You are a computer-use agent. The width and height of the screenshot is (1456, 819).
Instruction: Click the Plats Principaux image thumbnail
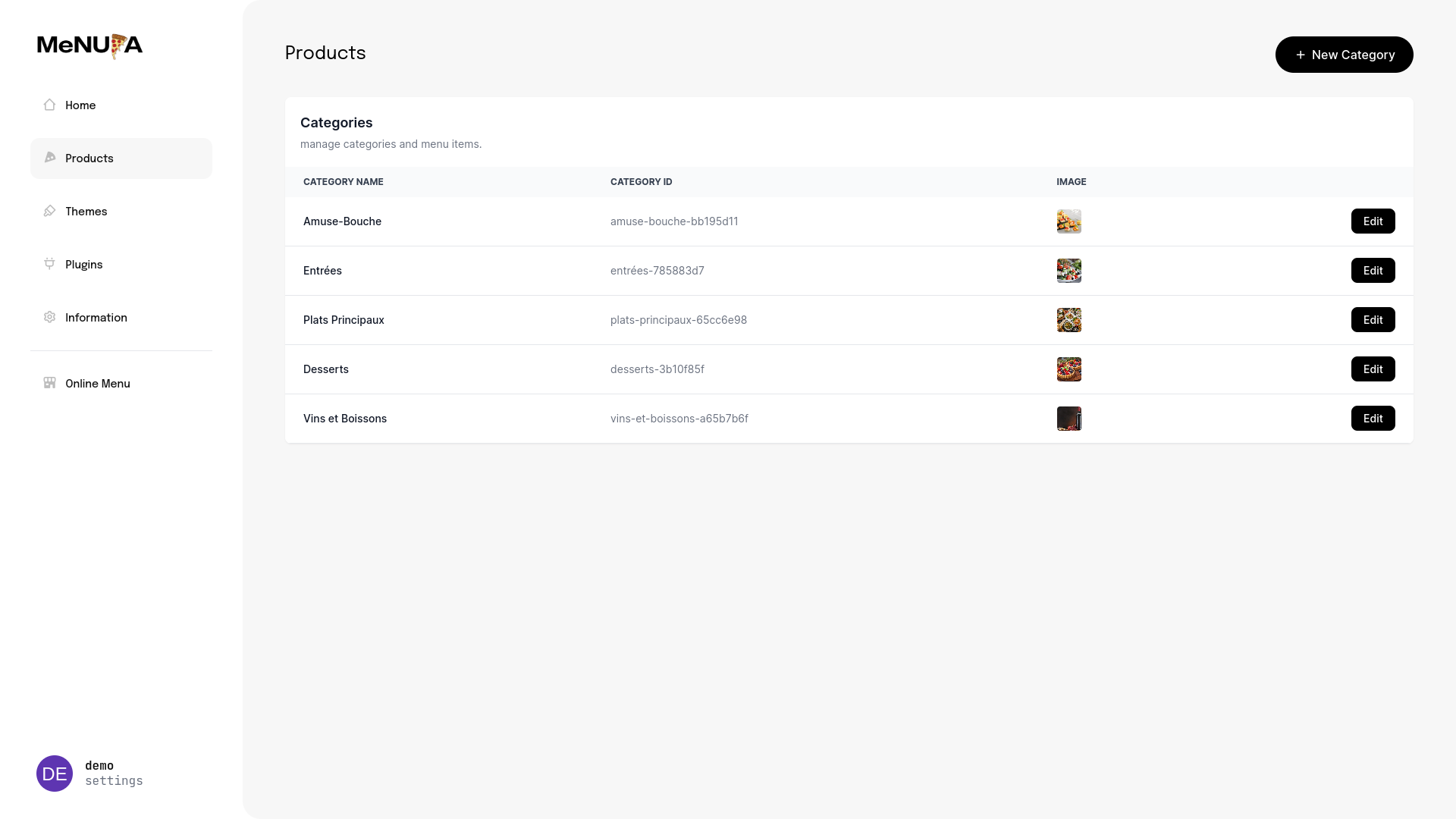click(x=1068, y=319)
